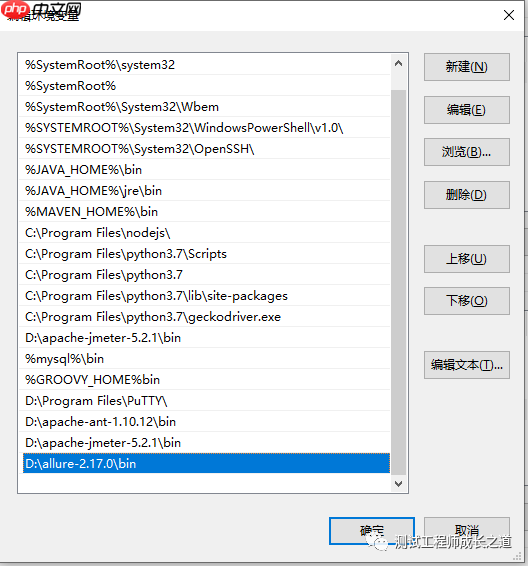Select the %MAVEN_HOME%\bin entry
Viewport: 528px width, 566px height.
tap(204, 212)
